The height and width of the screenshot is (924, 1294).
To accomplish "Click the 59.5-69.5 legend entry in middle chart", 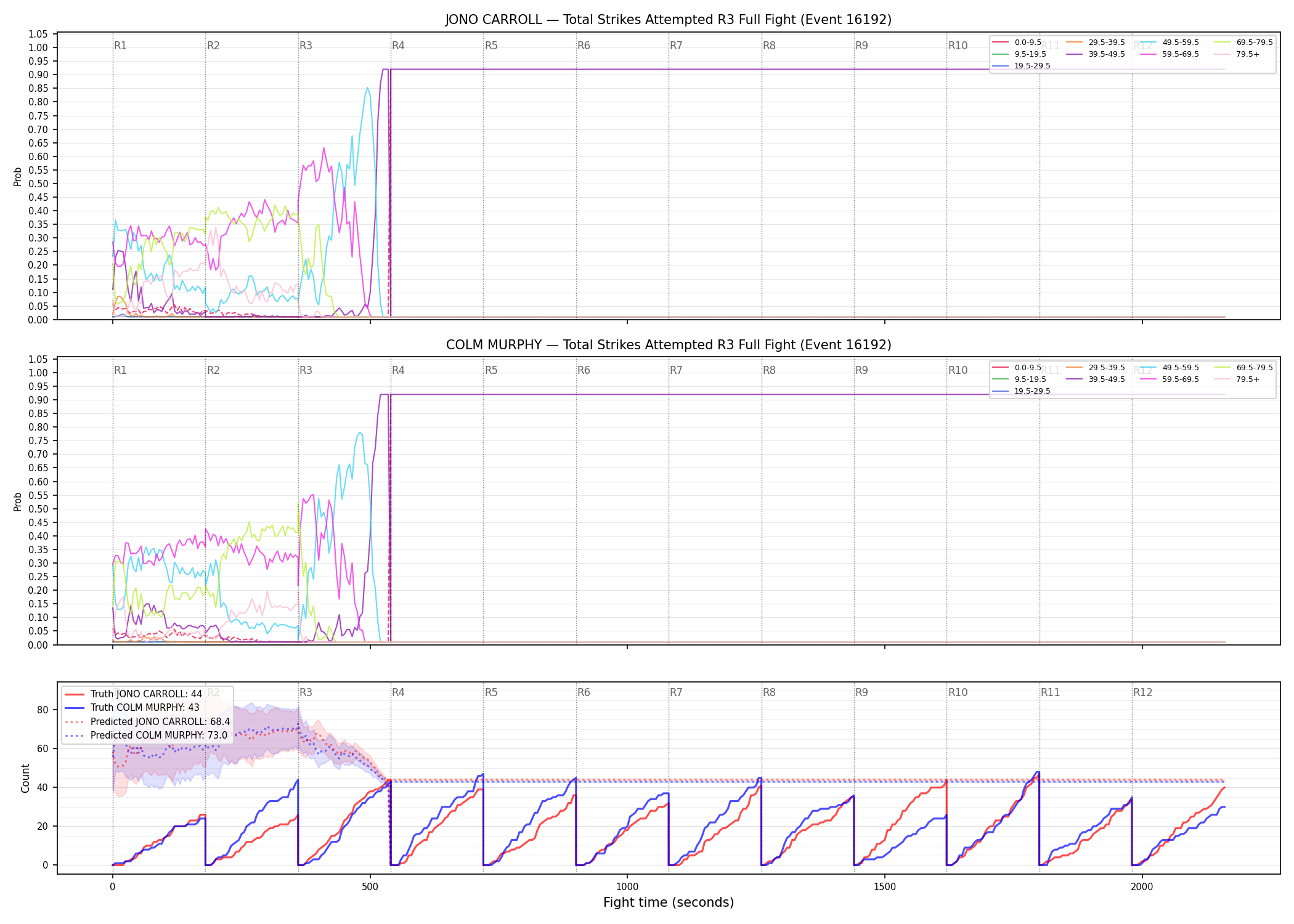I will (1169, 379).
